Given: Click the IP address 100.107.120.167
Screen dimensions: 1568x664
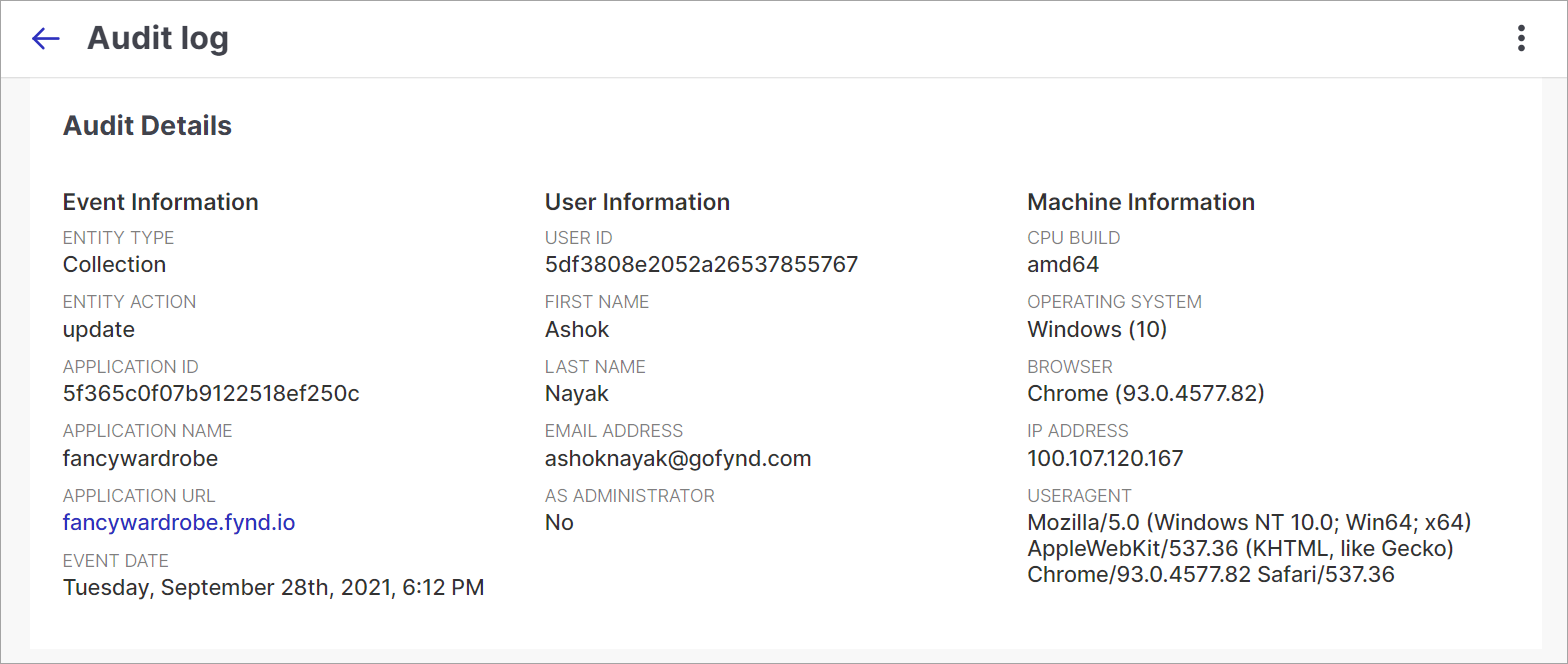Looking at the screenshot, I should pos(1105,459).
